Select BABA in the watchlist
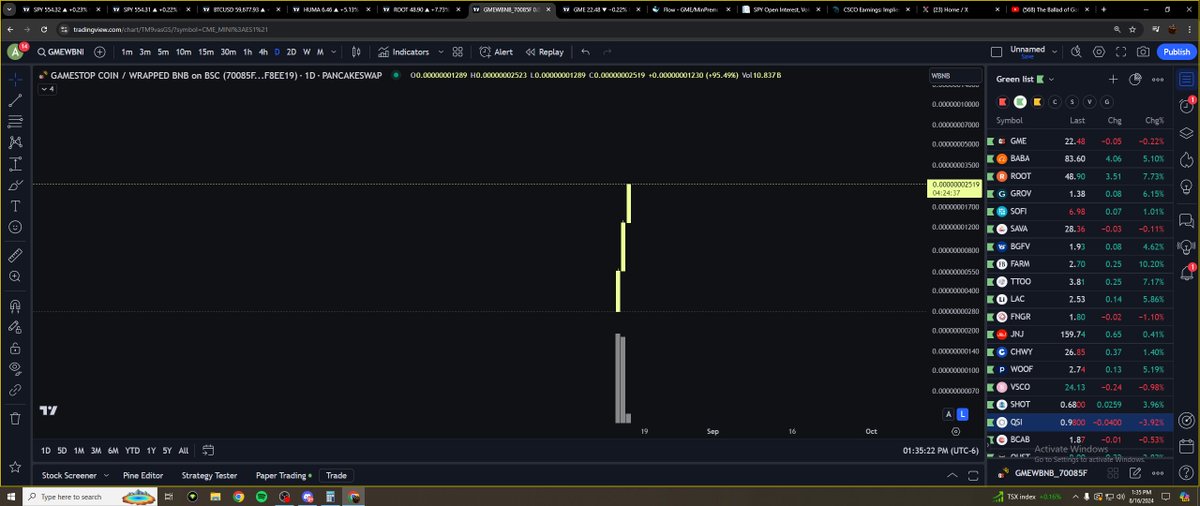Screen dimensions: 1200x506 [1078, 158]
